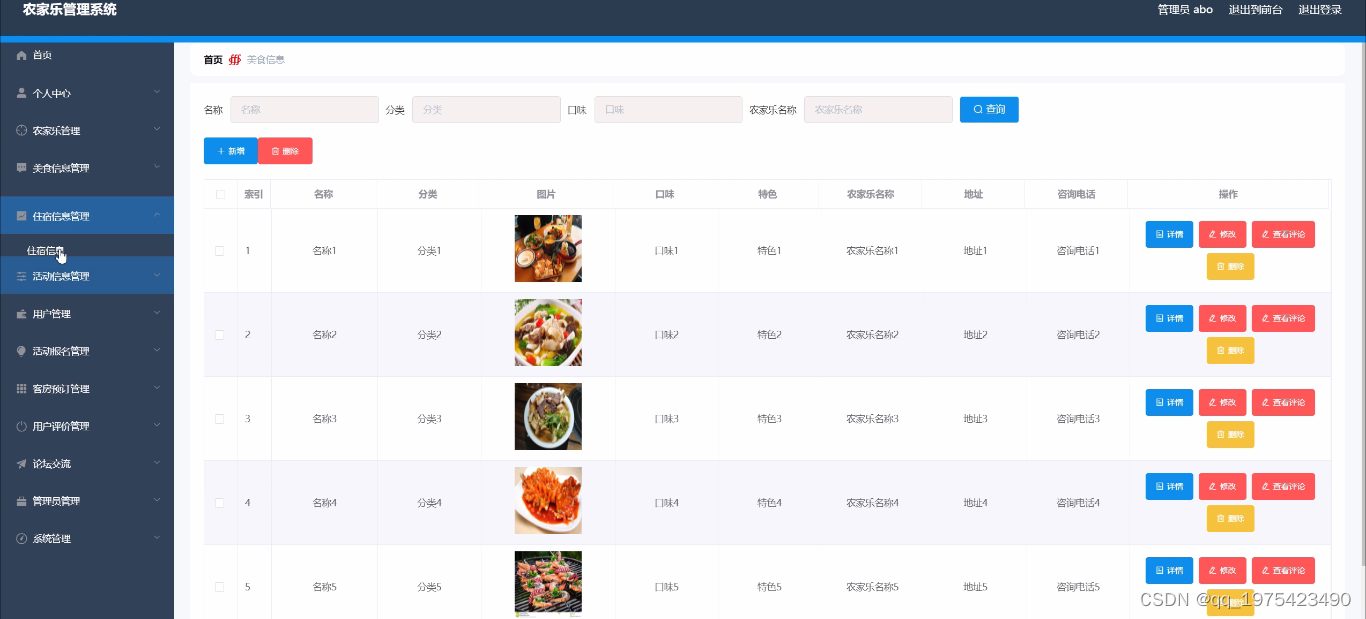Select the panel icon on 住宿信息管理
The height and width of the screenshot is (619, 1366).
22,214
